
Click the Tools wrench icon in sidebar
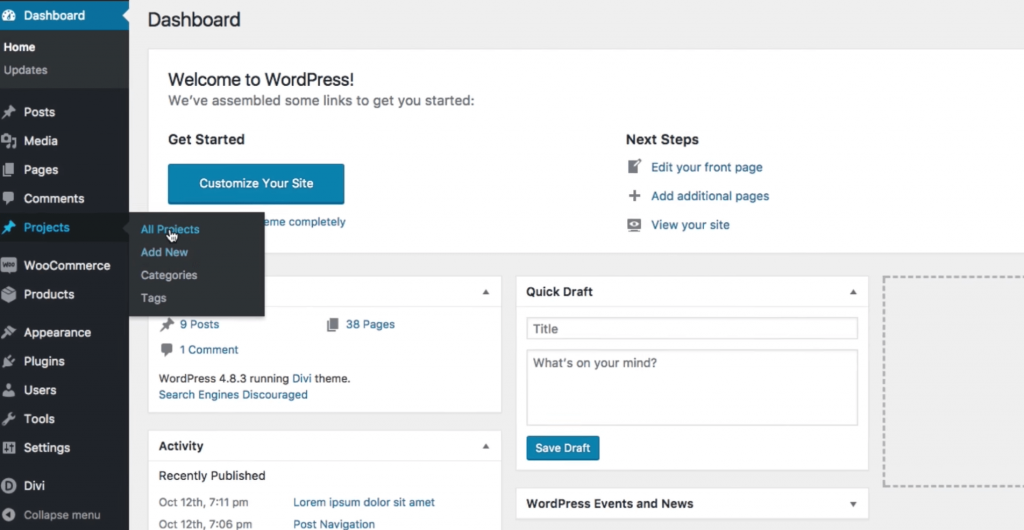pyautogui.click(x=8, y=418)
